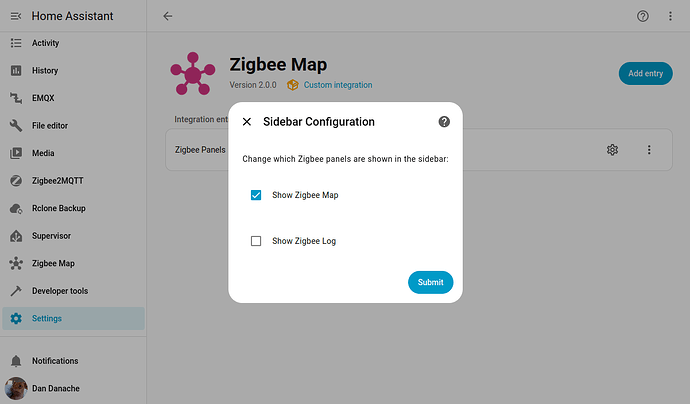Enable the Show Zigbee Log checkbox
The image size is (690, 404).
tap(256, 241)
